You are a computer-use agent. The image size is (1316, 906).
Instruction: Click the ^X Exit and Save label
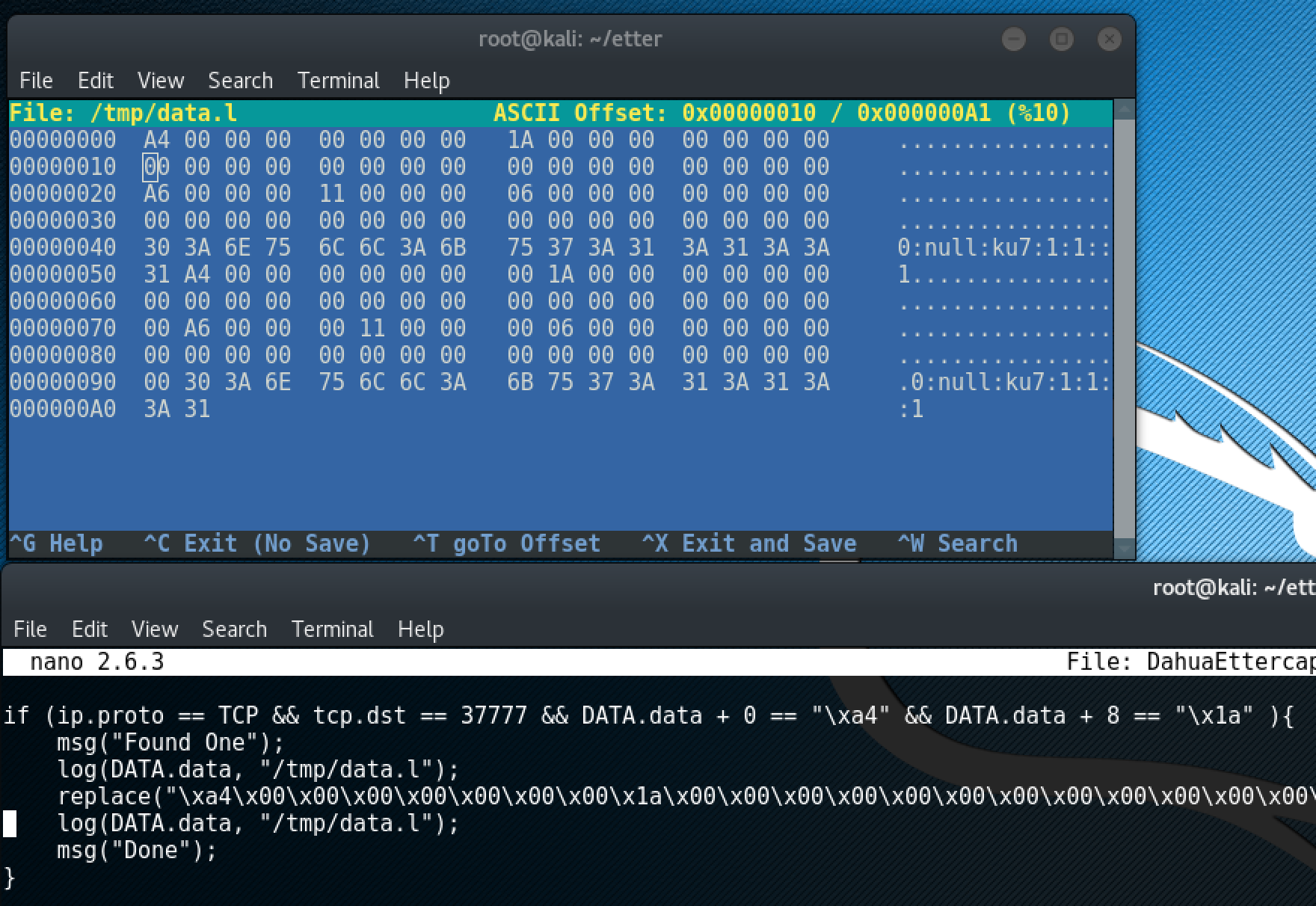748,543
